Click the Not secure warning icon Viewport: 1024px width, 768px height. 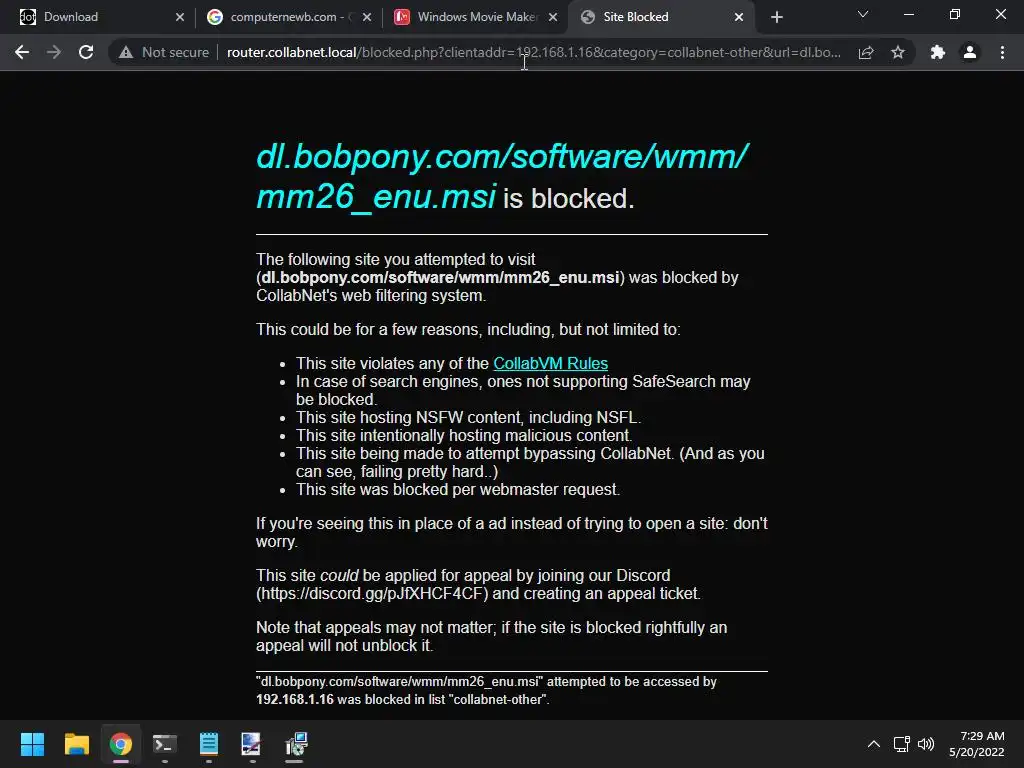126,52
